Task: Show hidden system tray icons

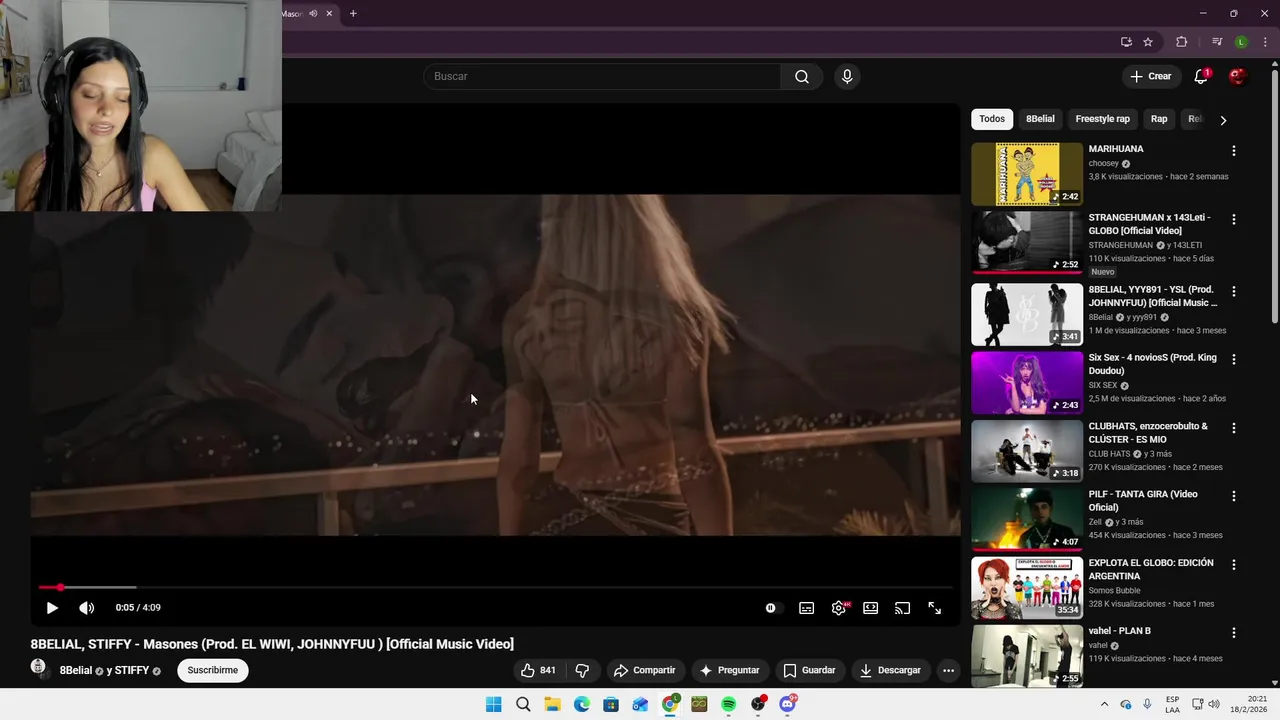Action: click(x=1104, y=704)
